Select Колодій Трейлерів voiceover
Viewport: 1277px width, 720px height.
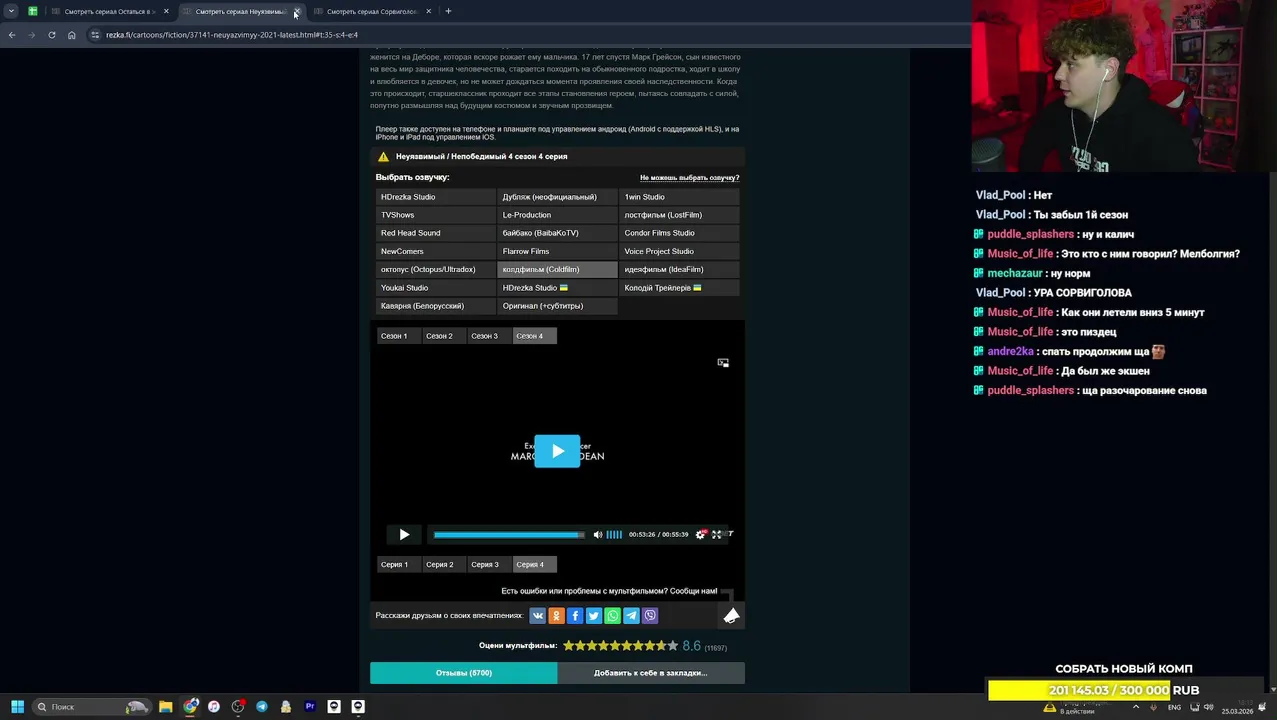[x=680, y=288]
